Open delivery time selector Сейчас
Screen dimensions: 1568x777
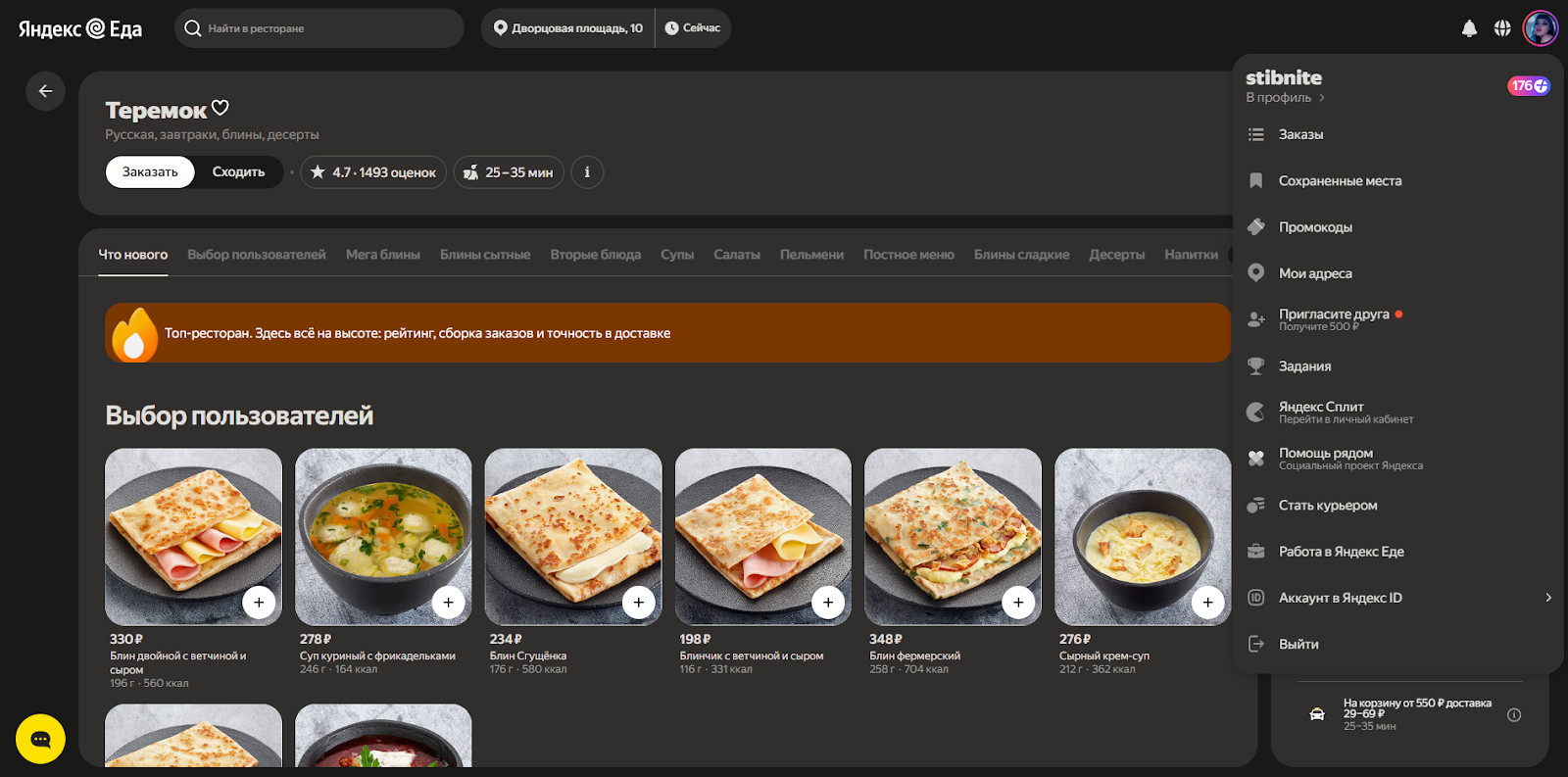(693, 28)
